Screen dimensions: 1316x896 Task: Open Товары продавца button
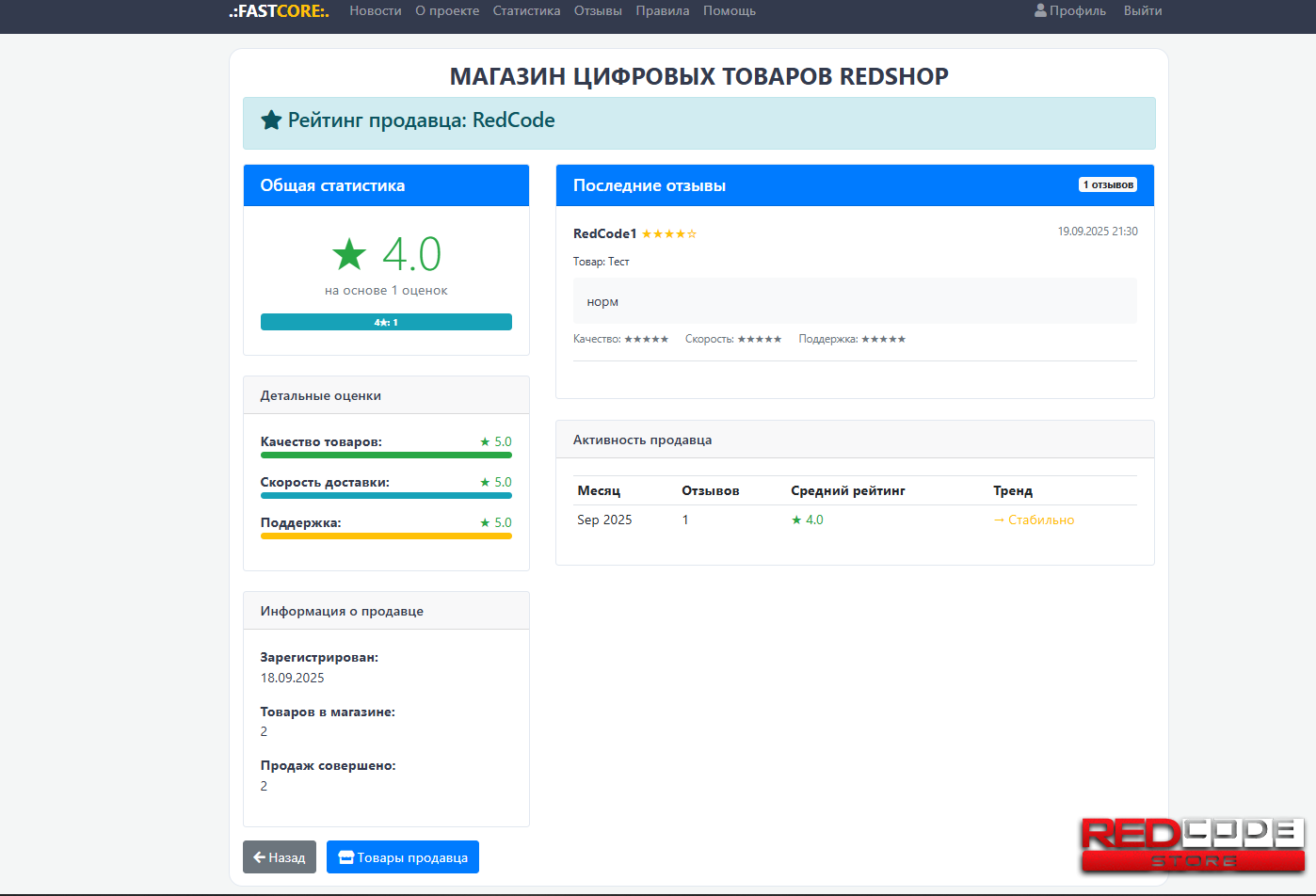(403, 857)
